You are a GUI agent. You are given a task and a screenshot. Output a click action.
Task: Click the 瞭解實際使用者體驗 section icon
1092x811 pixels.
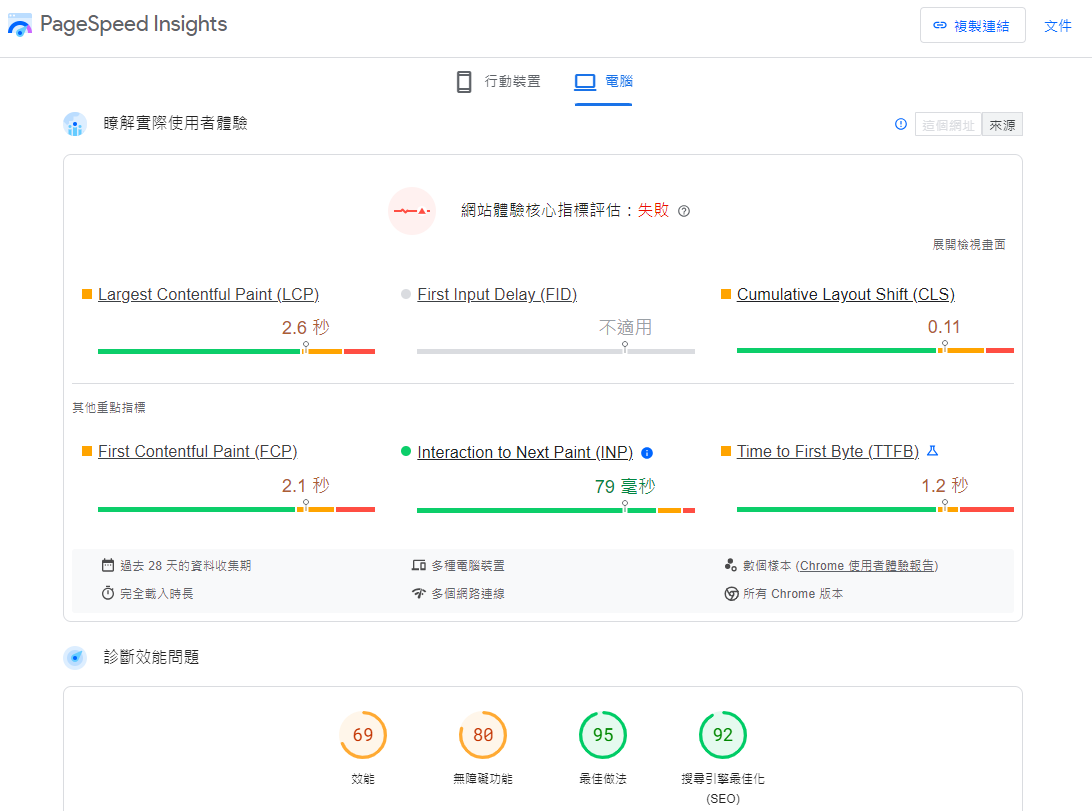coord(75,124)
